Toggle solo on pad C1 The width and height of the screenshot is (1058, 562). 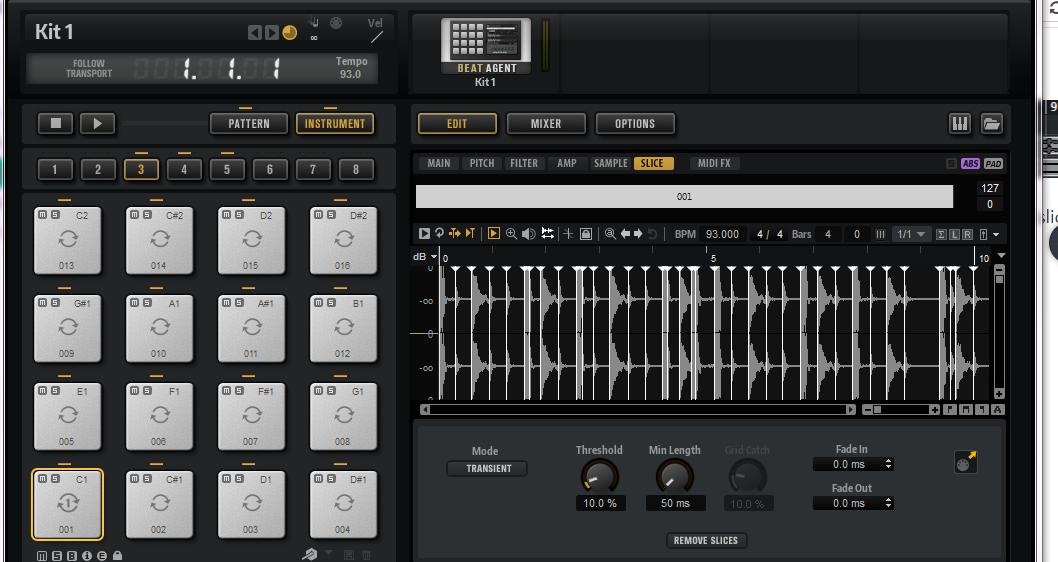tap(55, 478)
